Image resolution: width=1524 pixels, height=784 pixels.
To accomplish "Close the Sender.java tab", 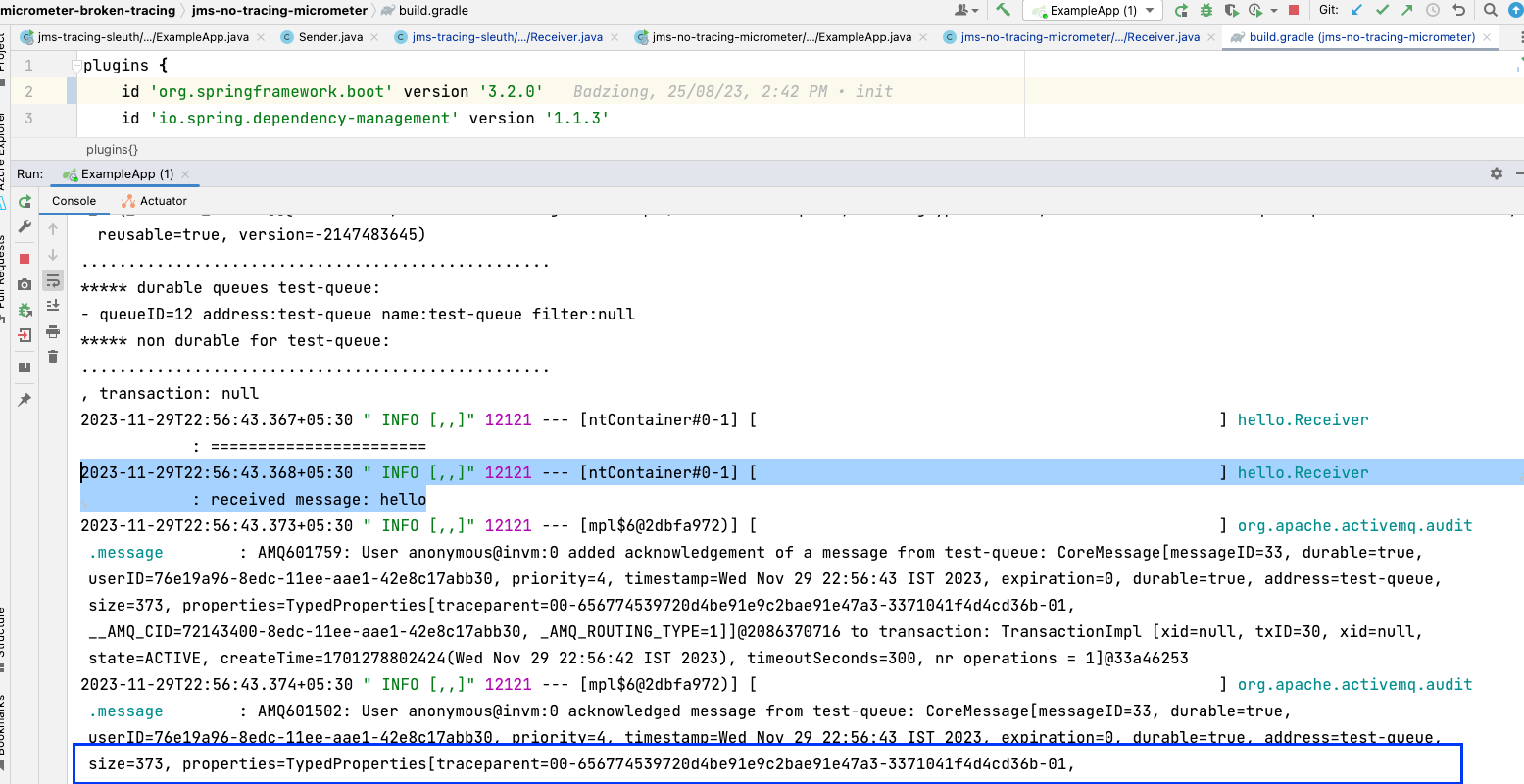I will [x=373, y=37].
